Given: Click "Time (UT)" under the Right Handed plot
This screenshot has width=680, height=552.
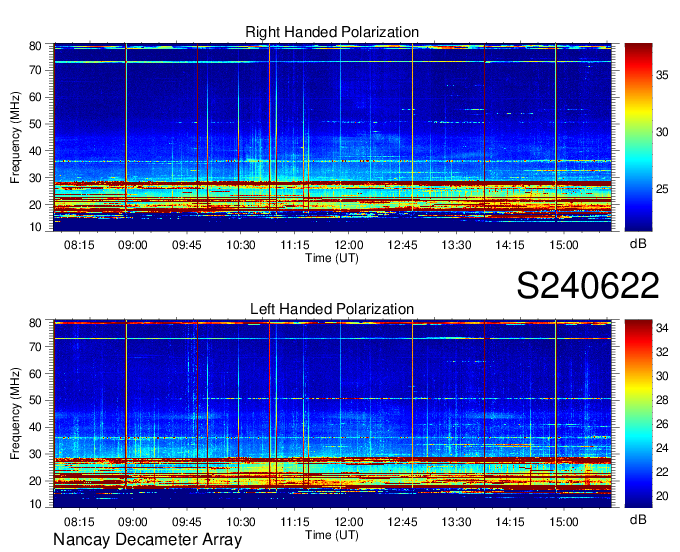Looking at the screenshot, I should (332, 258).
